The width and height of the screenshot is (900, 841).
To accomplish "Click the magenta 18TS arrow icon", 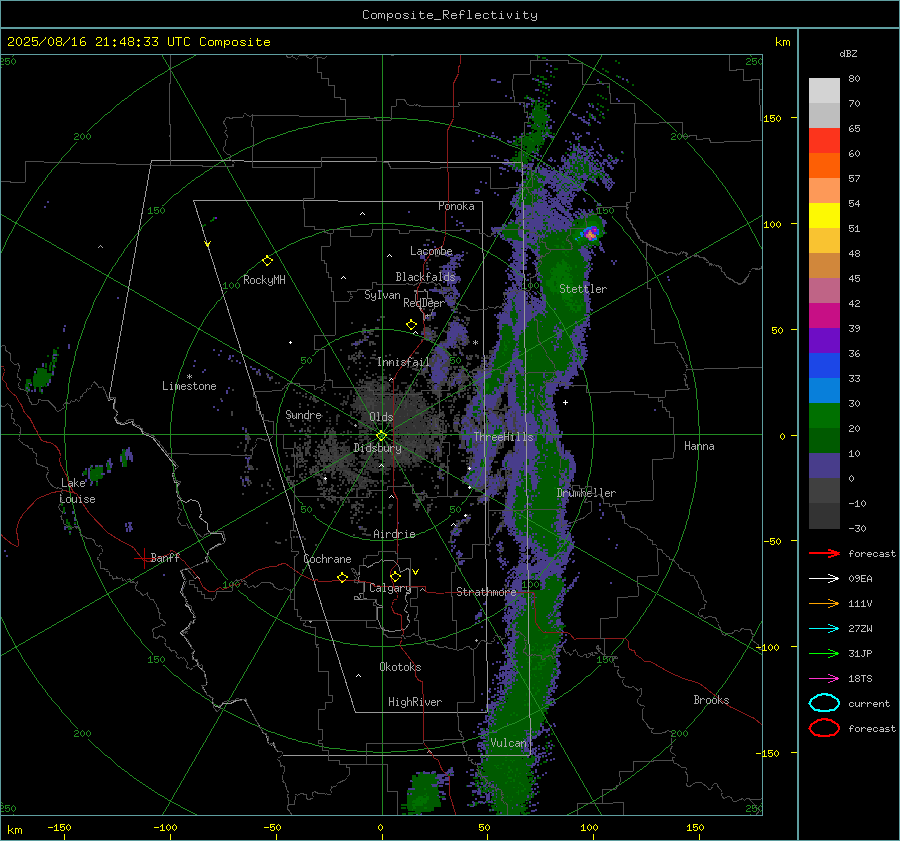I will 824,679.
